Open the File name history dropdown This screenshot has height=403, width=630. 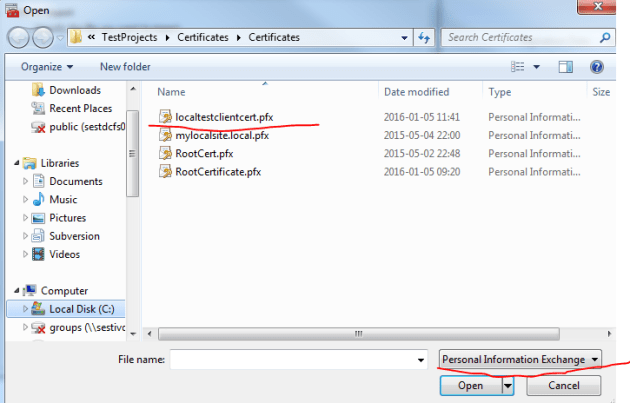[421, 360]
